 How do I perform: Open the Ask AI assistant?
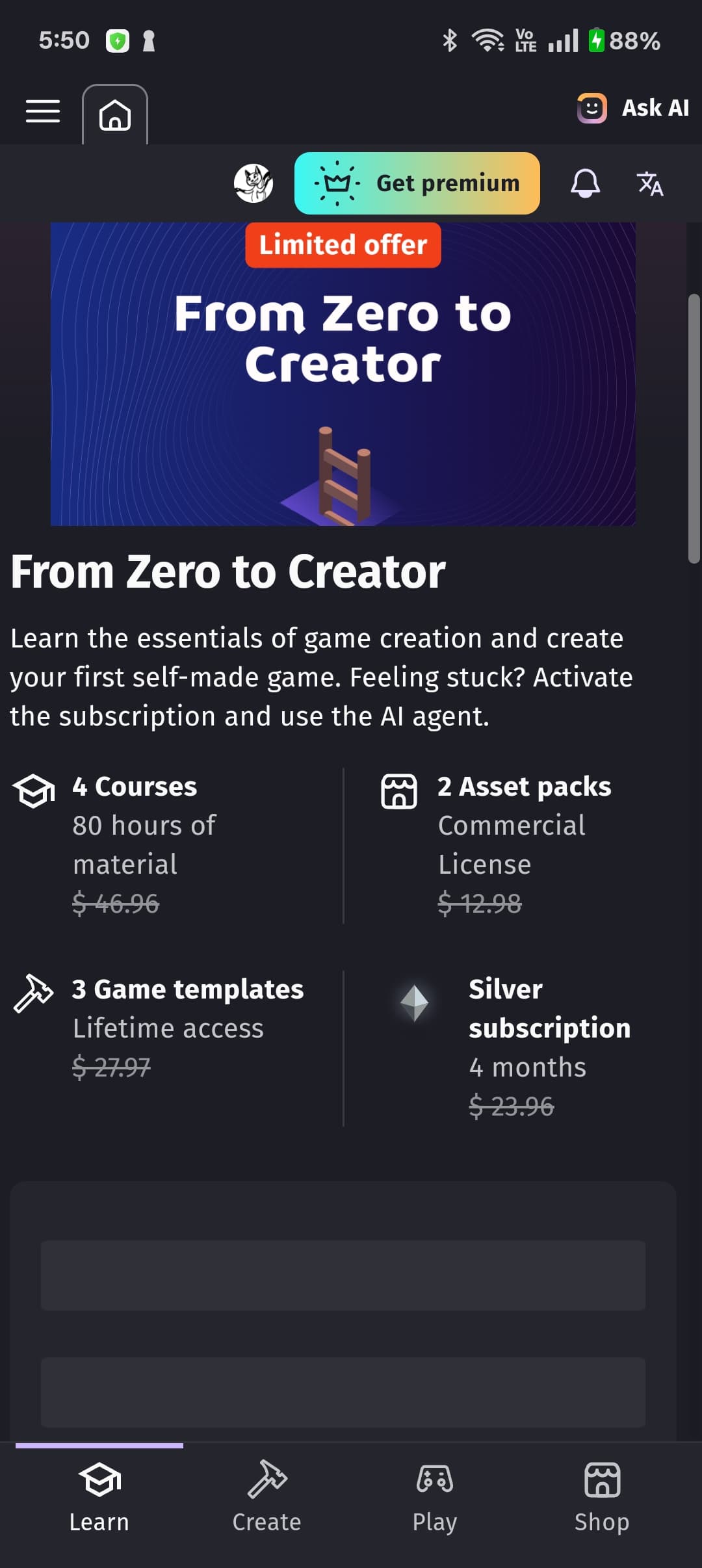(x=633, y=108)
